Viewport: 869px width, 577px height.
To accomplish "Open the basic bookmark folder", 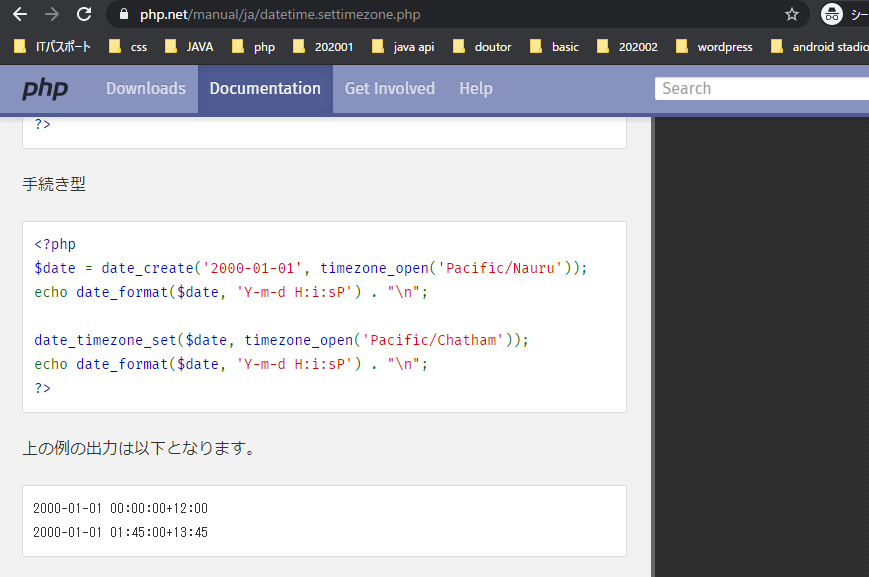I will (554, 47).
